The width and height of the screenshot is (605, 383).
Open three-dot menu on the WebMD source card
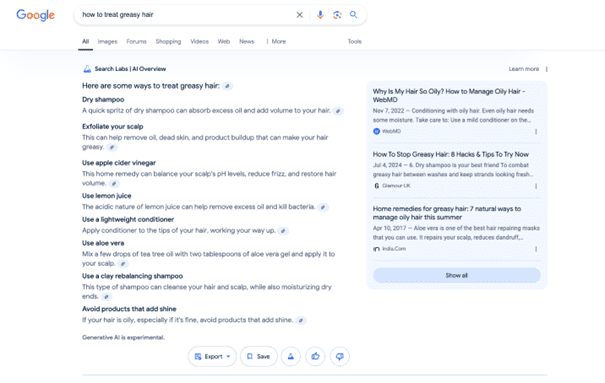(x=536, y=132)
